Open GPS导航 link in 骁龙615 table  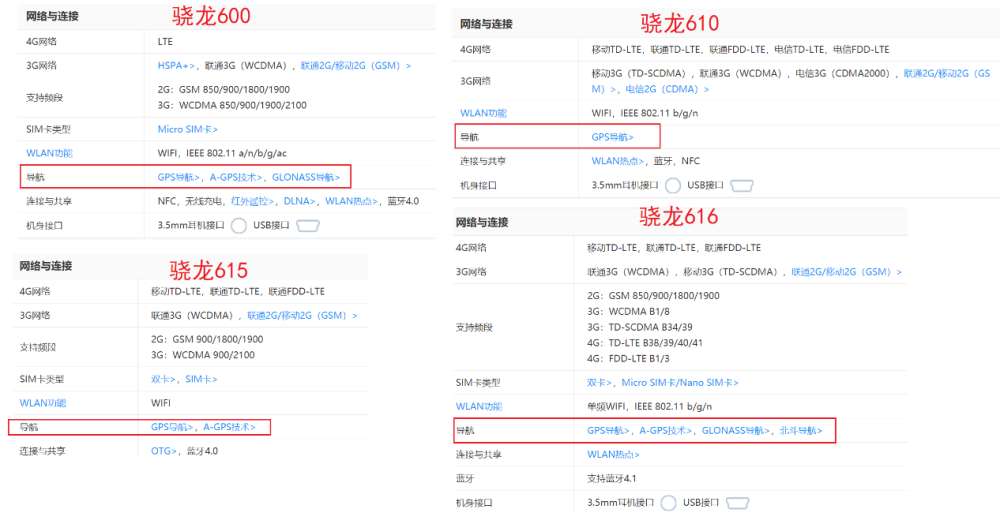click(172, 427)
